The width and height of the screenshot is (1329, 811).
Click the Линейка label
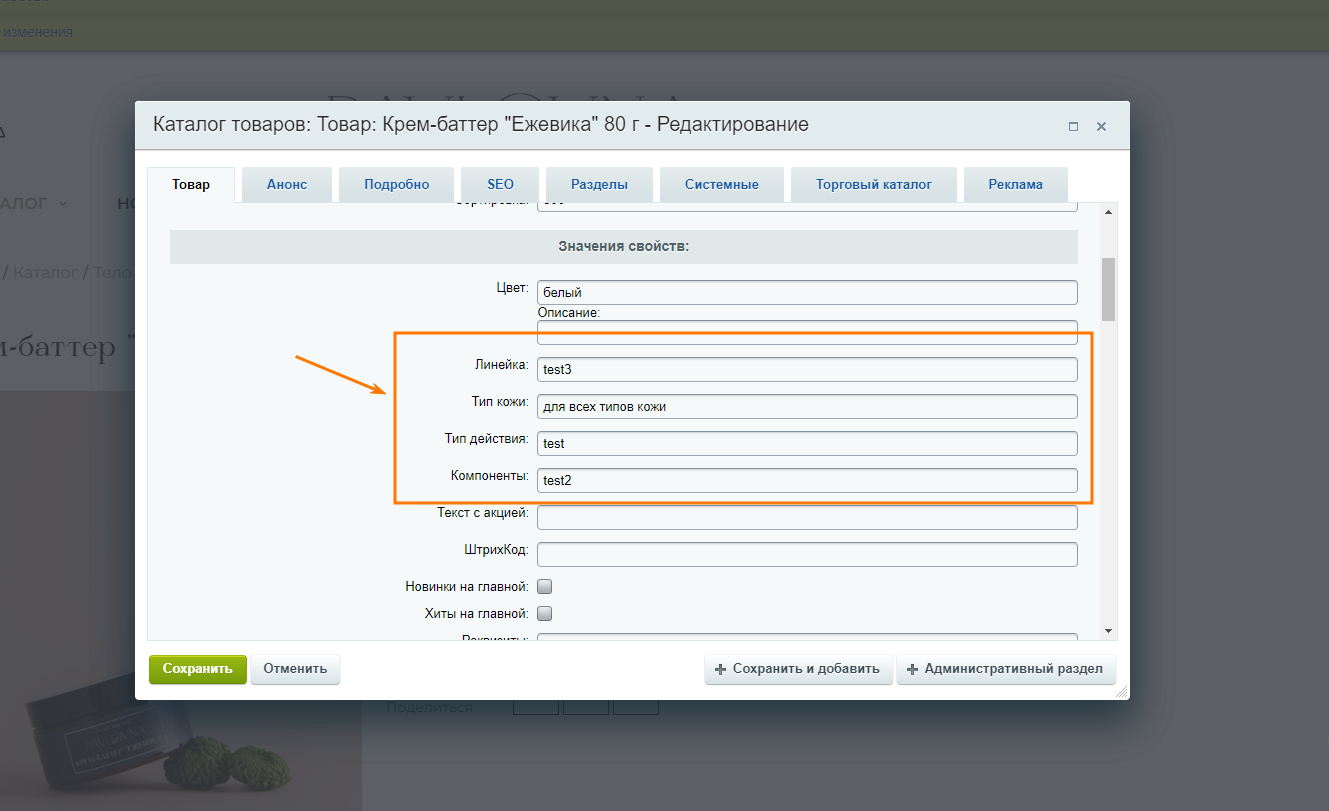click(502, 365)
